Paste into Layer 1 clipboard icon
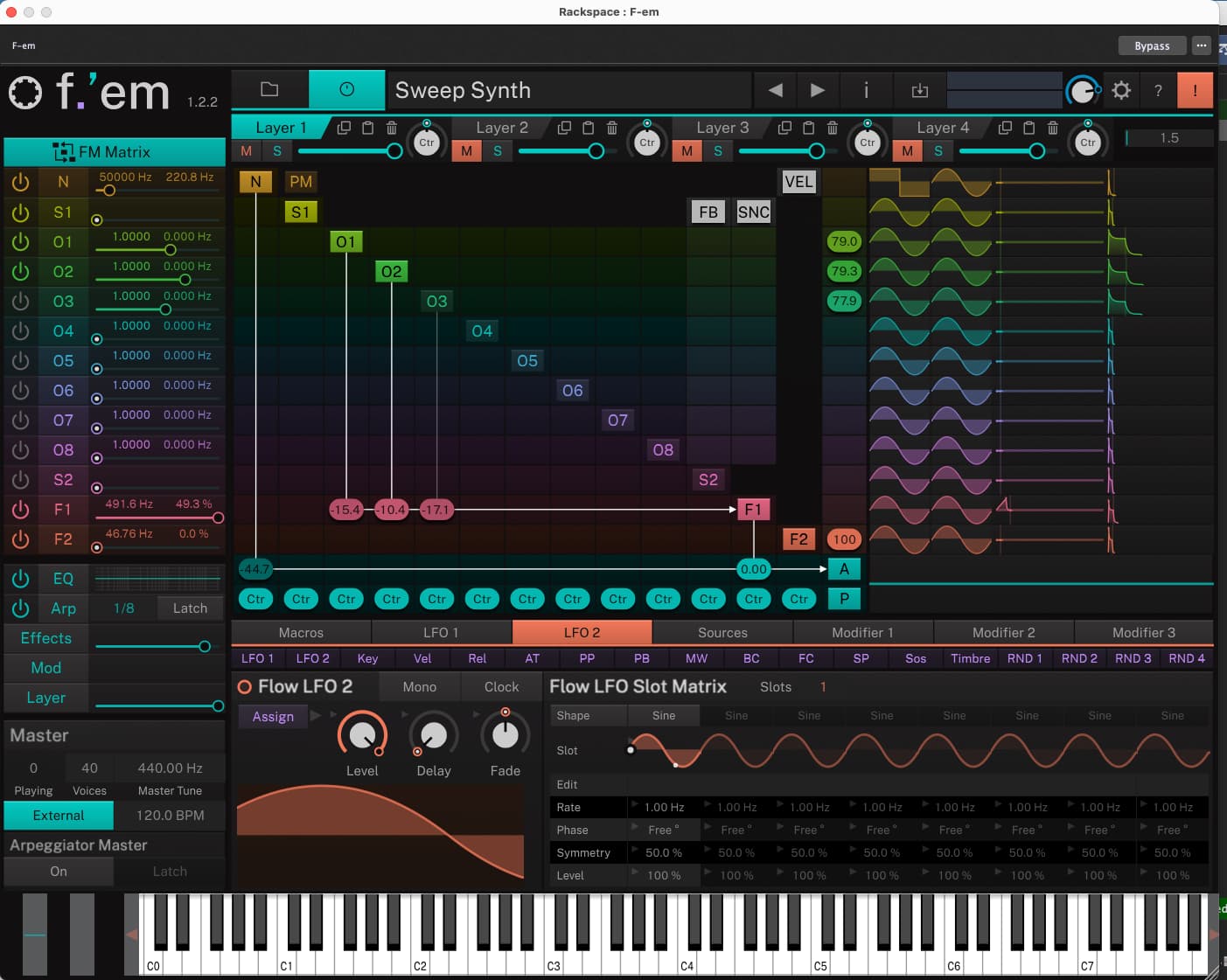The image size is (1227, 980). coord(368,128)
